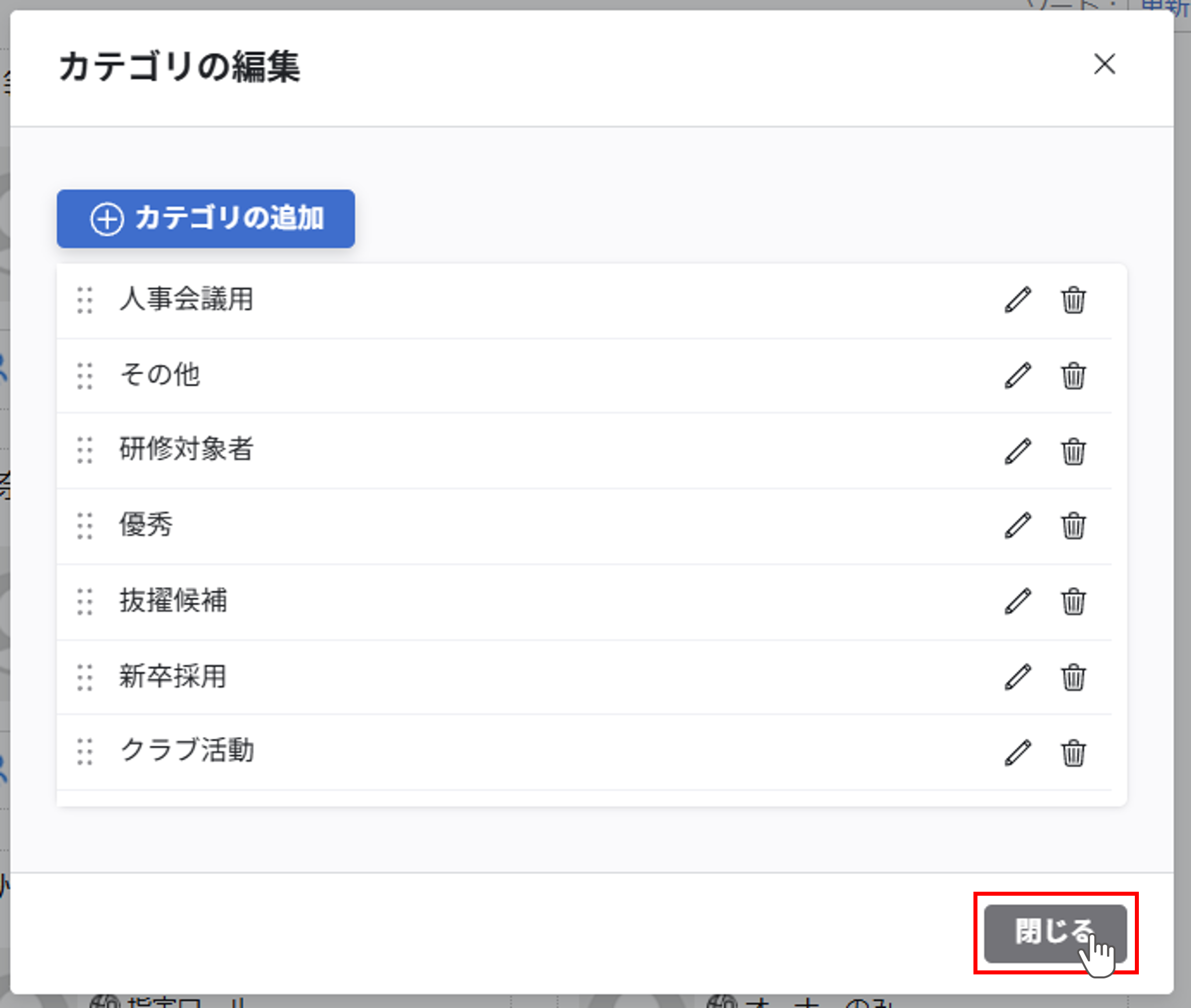The width and height of the screenshot is (1191, 1008).
Task: Select the クラブ活動 list row text
Action: click(x=187, y=750)
